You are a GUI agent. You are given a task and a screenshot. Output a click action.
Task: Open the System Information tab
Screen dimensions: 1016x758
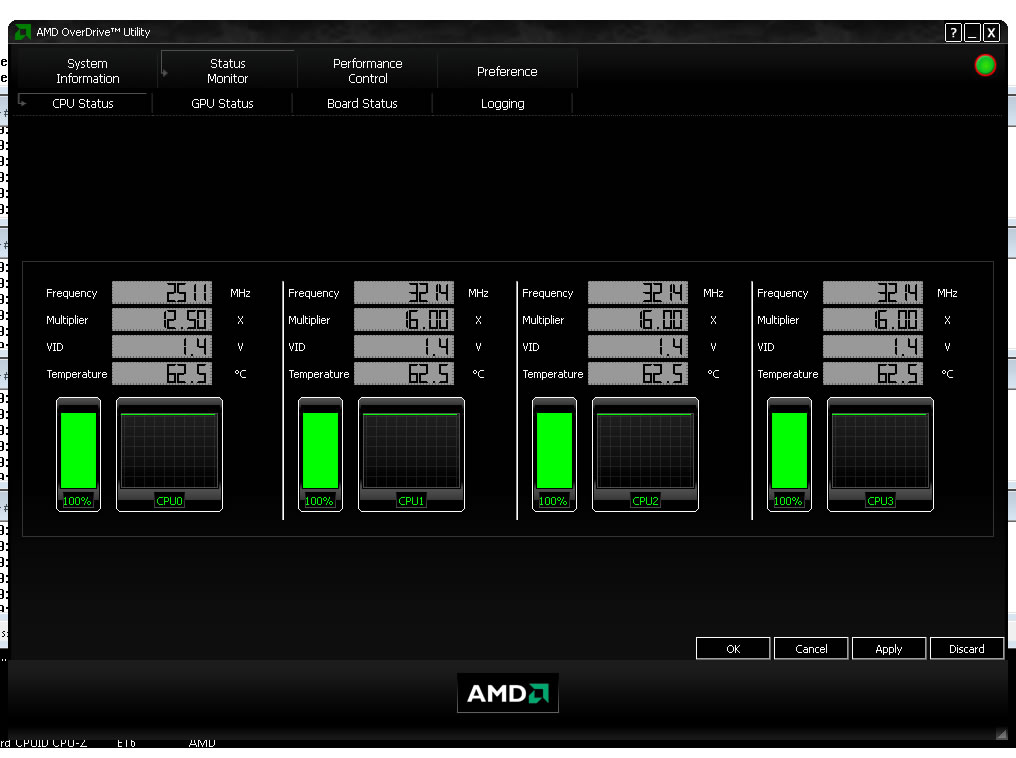[87, 71]
